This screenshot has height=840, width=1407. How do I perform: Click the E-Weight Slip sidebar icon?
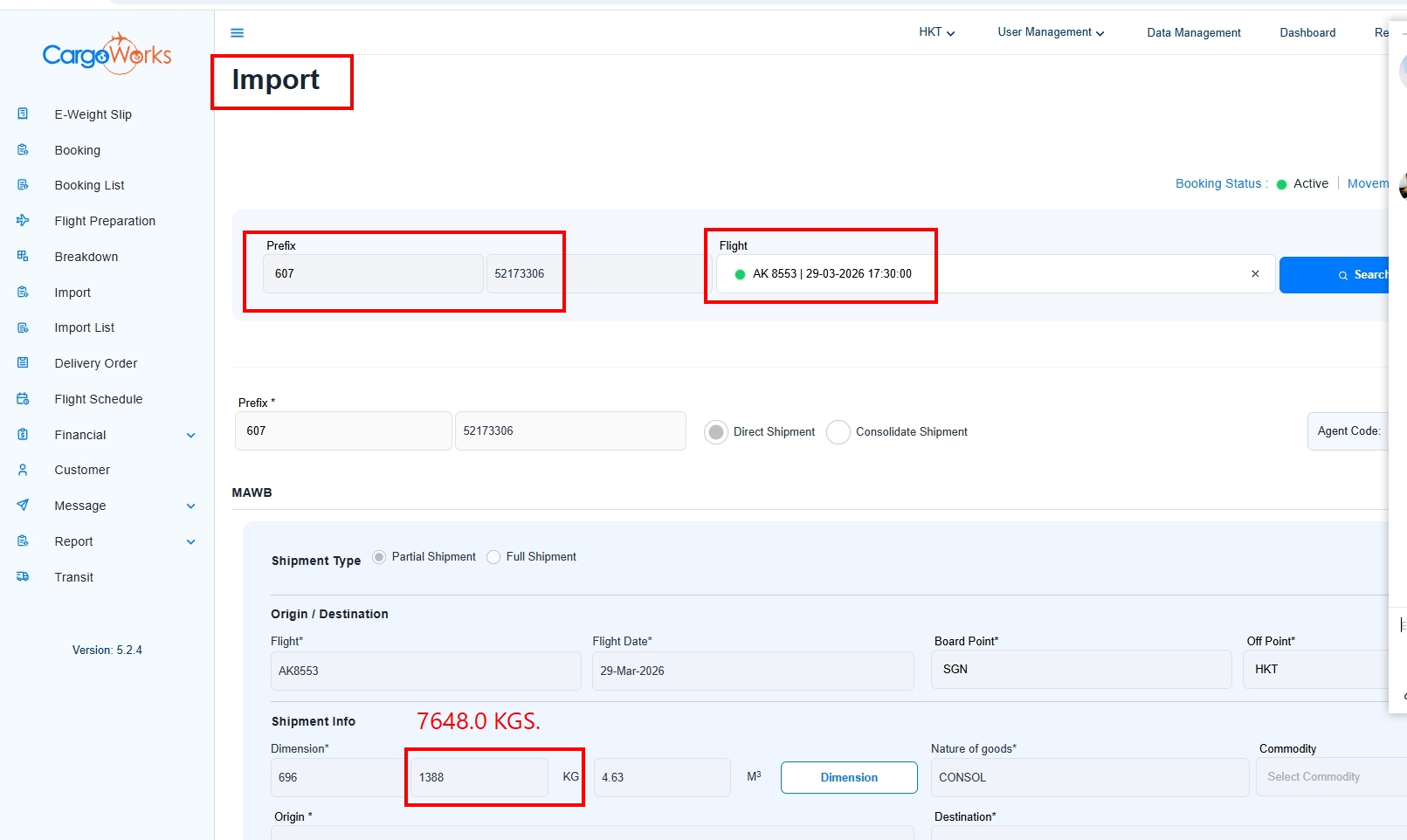23,114
